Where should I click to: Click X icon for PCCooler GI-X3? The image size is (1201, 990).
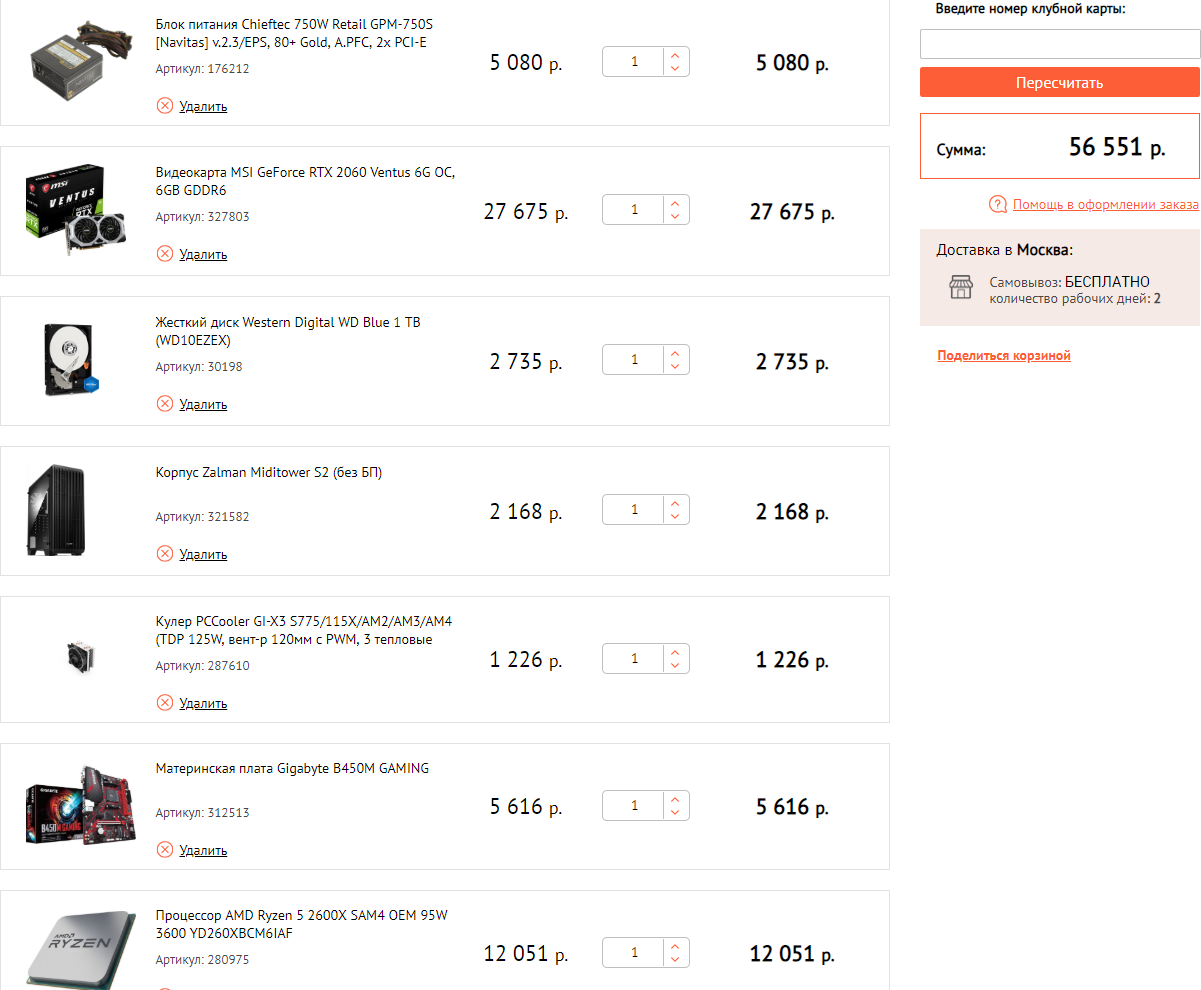click(x=165, y=703)
